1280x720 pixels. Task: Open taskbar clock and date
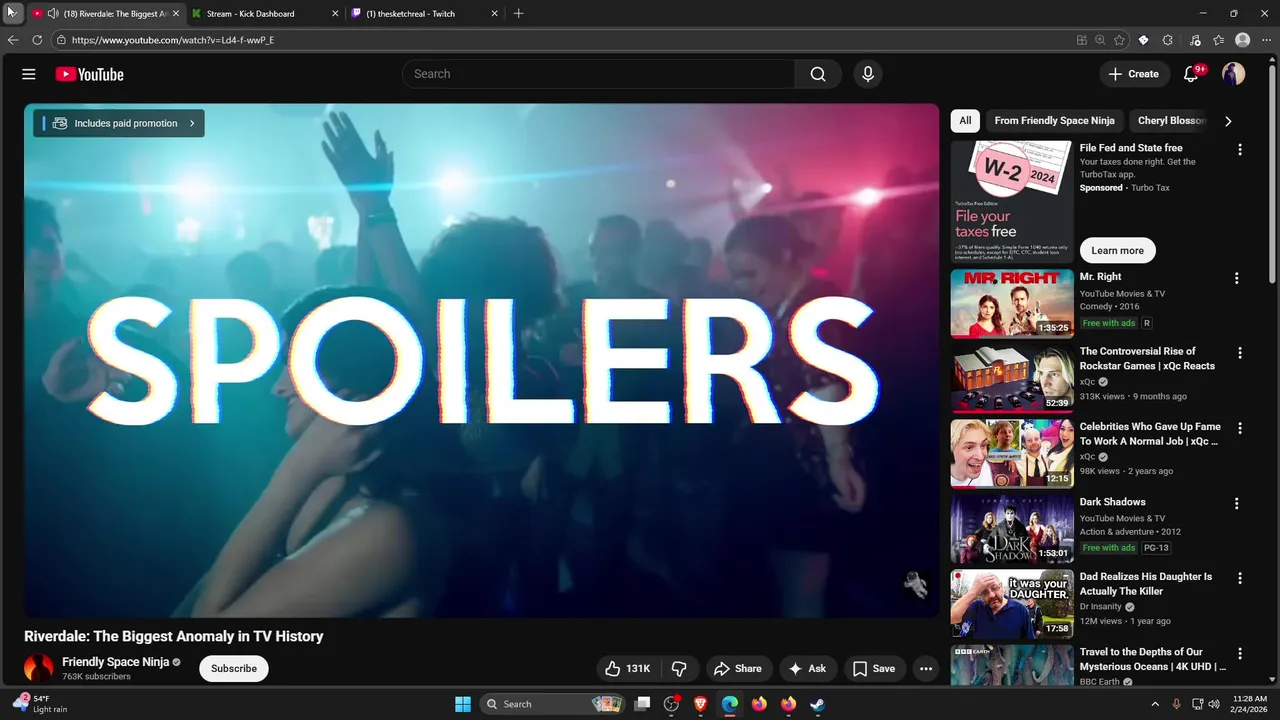[1250, 704]
